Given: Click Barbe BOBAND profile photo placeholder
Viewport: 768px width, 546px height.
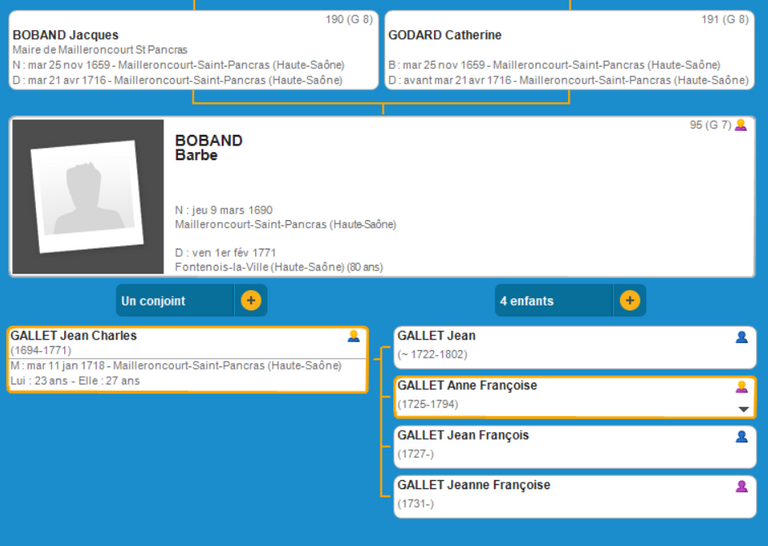Looking at the screenshot, I should (87, 197).
